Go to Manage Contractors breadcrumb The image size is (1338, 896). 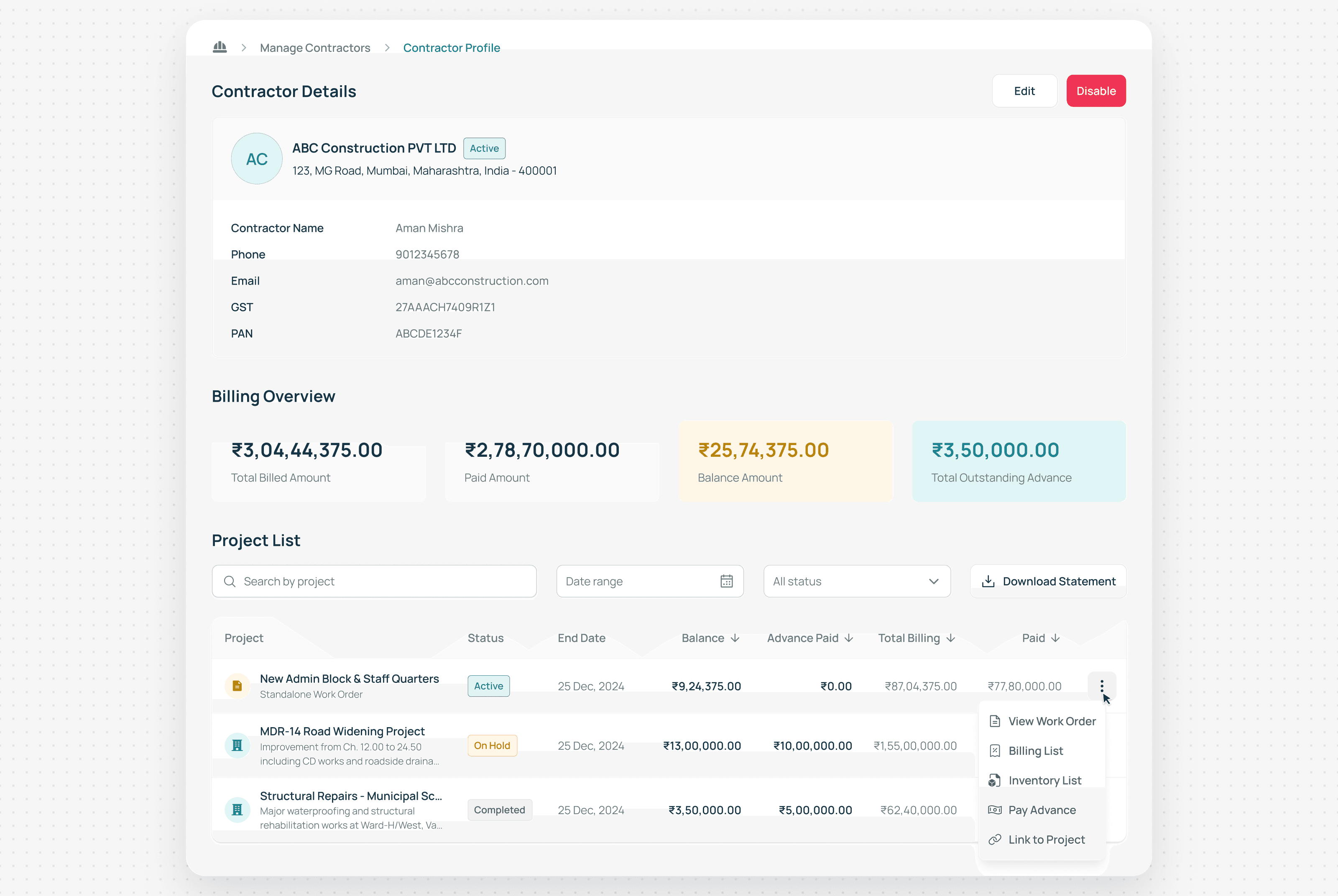tap(315, 48)
